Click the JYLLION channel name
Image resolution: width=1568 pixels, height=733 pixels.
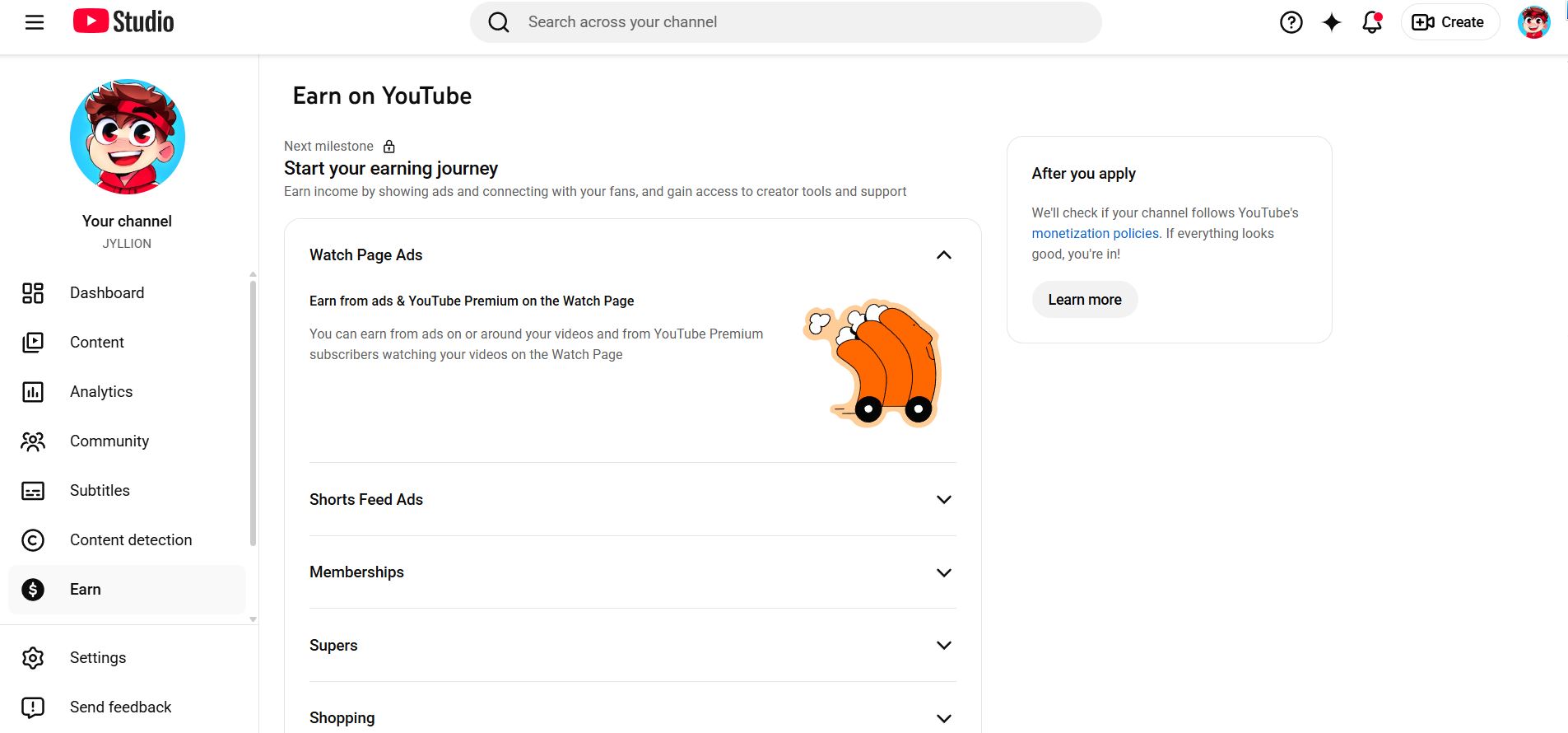pos(127,244)
